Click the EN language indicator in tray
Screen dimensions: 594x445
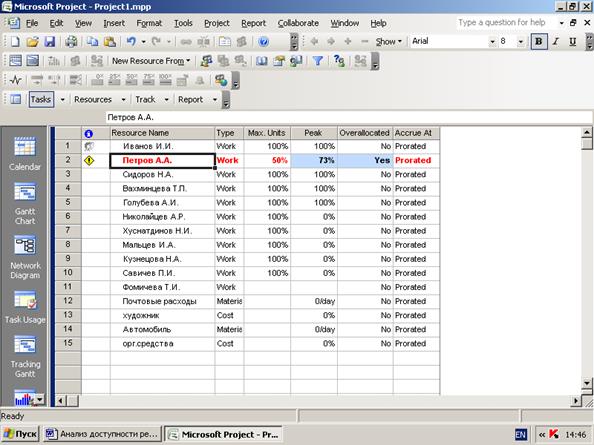coord(521,434)
